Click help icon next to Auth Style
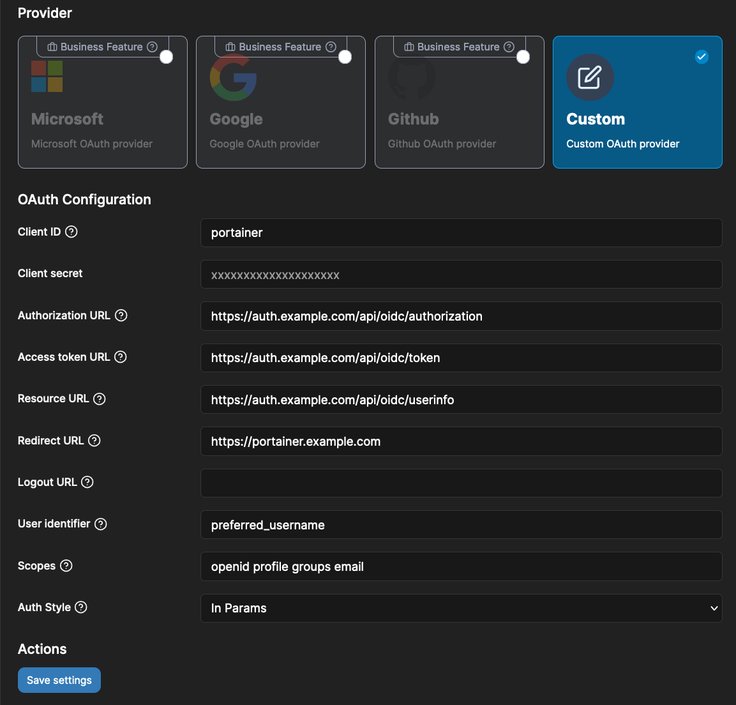The height and width of the screenshot is (705, 736). (x=81, y=607)
